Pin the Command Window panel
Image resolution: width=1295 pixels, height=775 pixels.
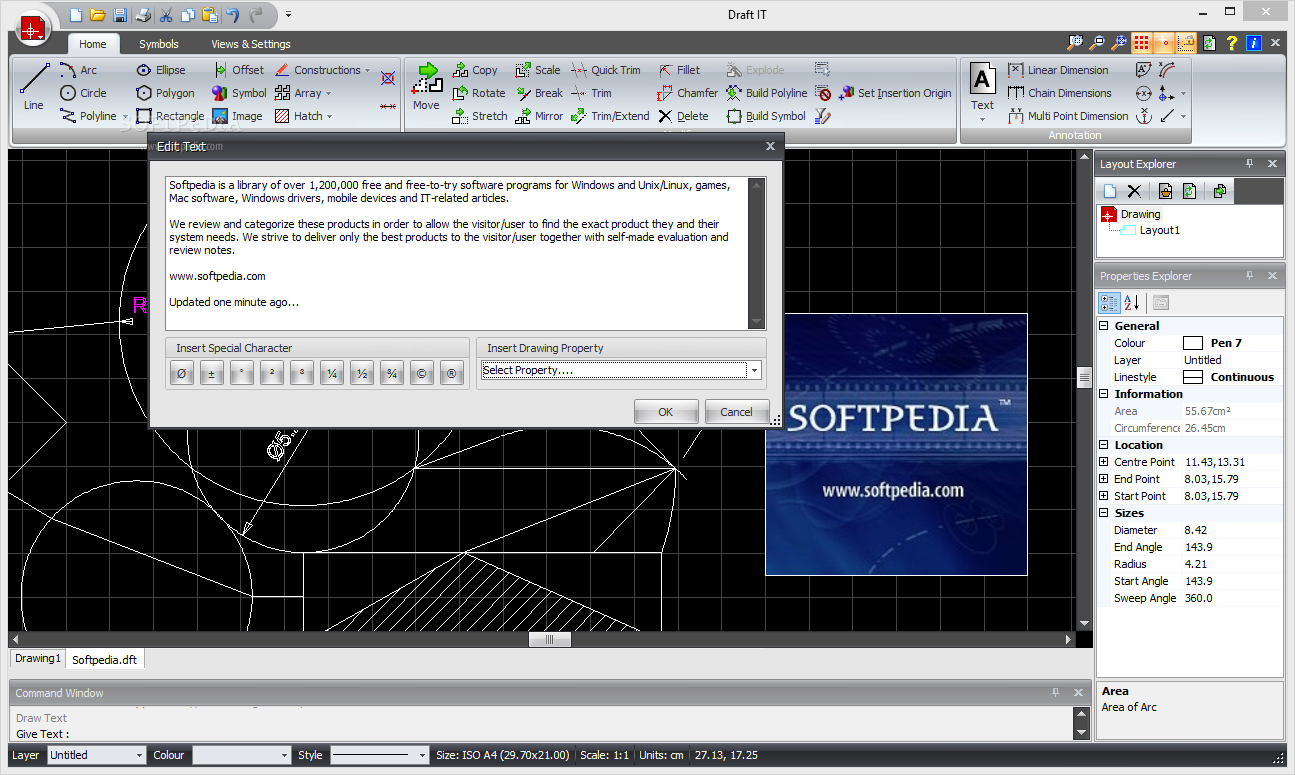(1055, 693)
